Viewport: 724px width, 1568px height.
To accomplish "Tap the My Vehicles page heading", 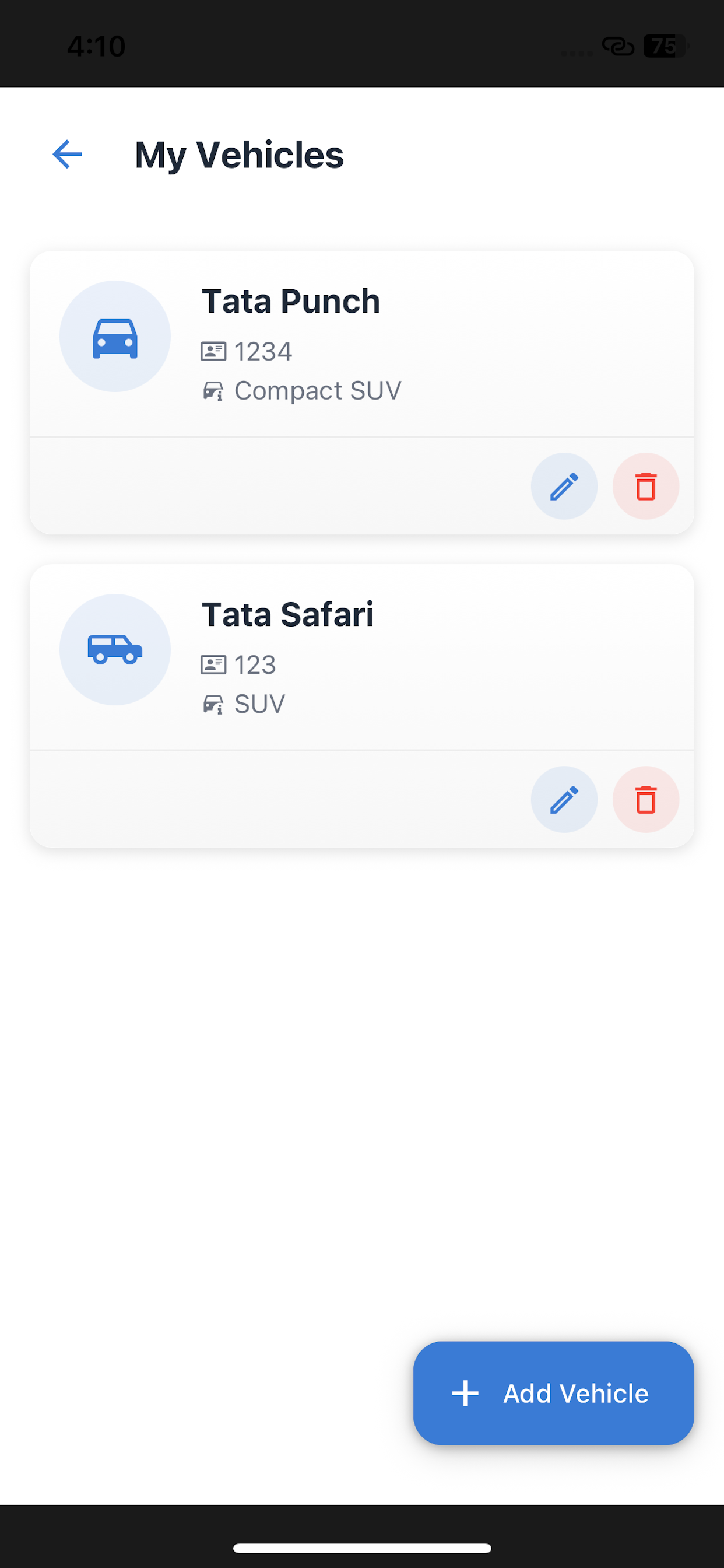I will coord(239,155).
